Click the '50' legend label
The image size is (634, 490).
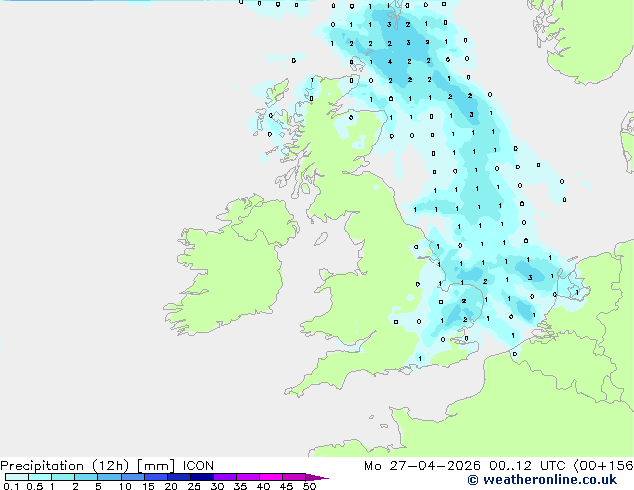309,486
